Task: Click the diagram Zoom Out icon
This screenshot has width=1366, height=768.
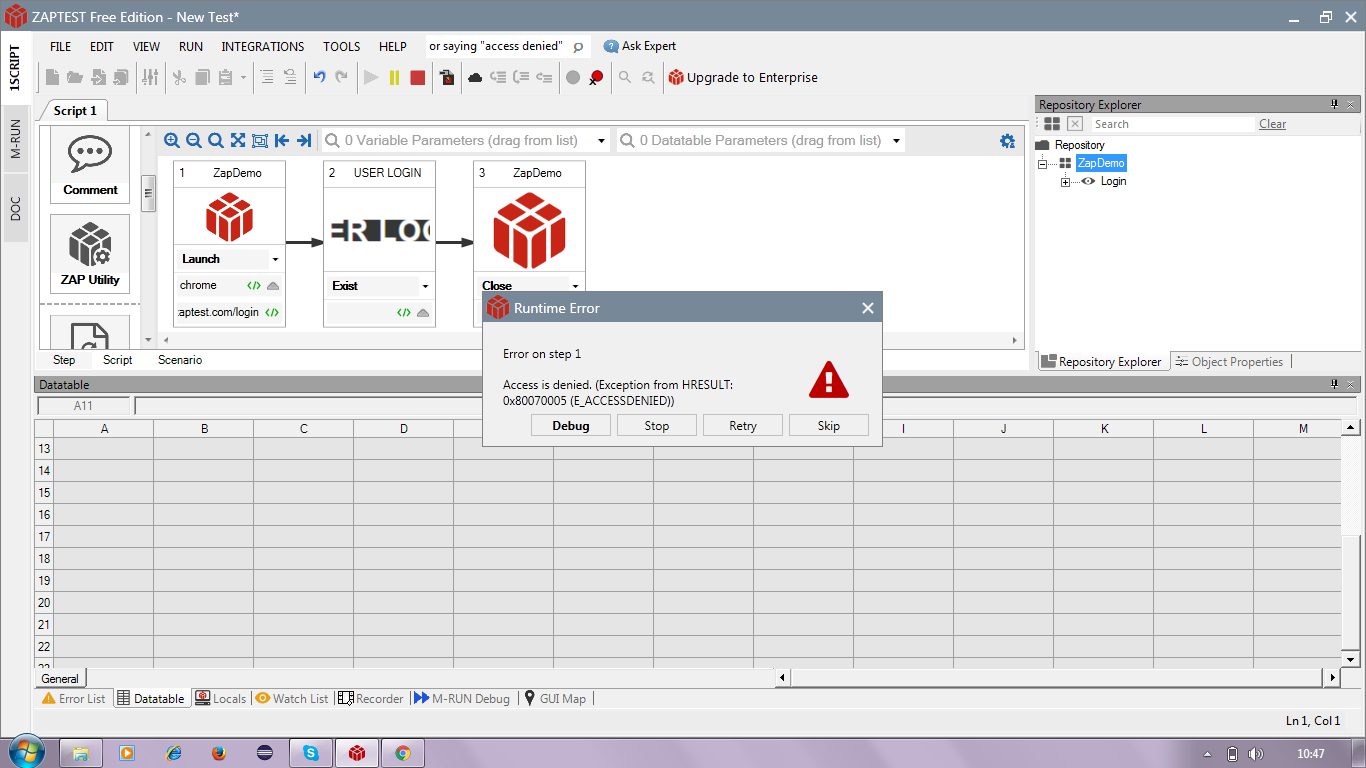Action: [194, 141]
